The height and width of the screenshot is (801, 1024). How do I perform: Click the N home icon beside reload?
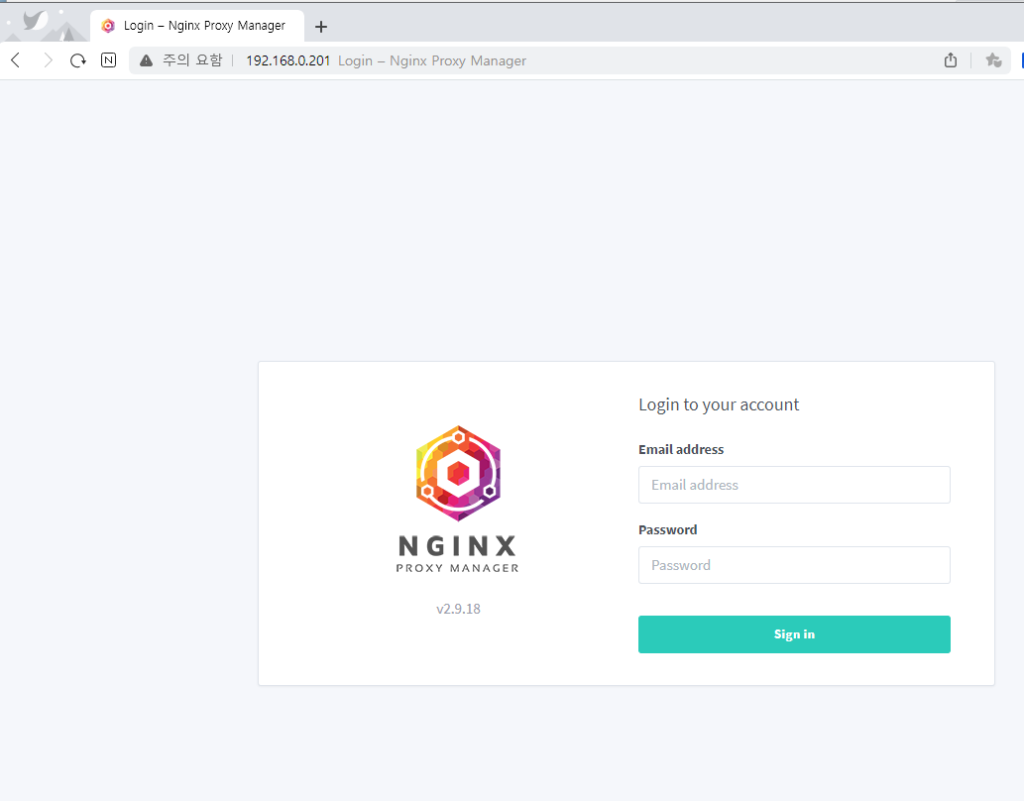click(108, 60)
